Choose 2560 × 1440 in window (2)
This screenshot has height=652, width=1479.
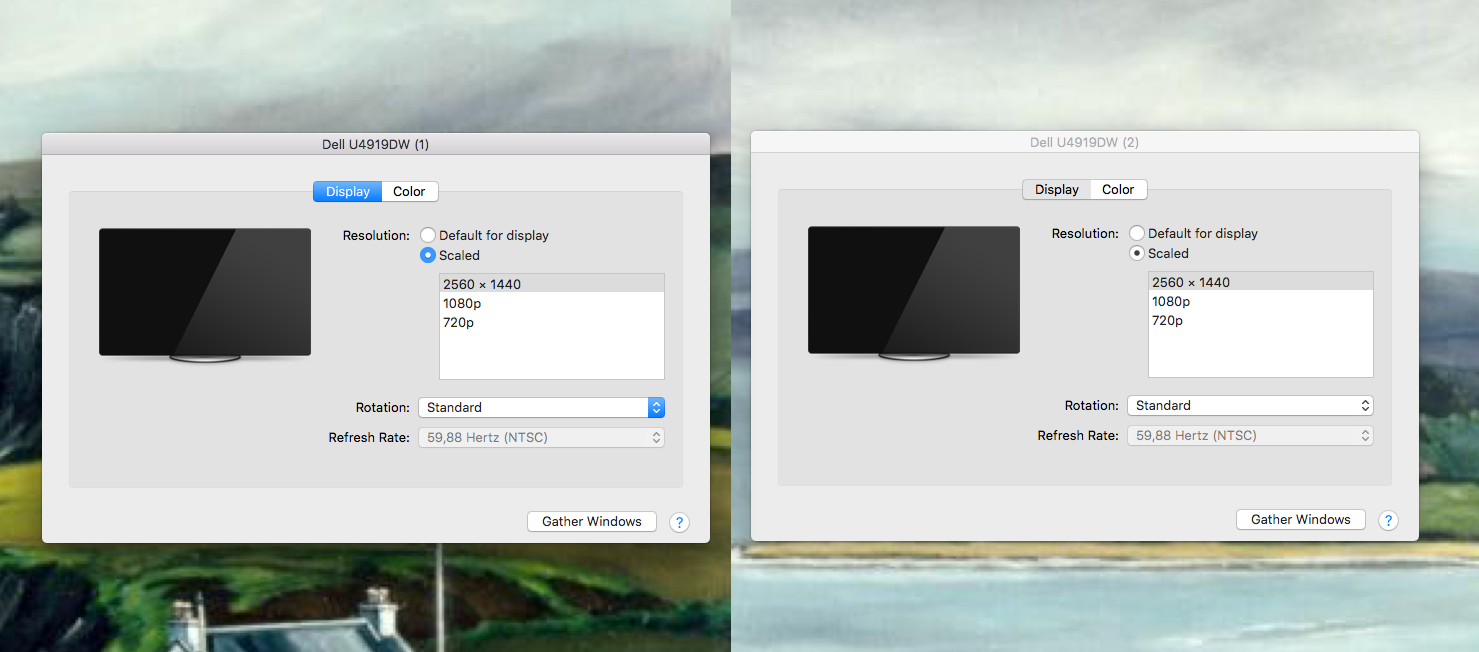[1261, 282]
